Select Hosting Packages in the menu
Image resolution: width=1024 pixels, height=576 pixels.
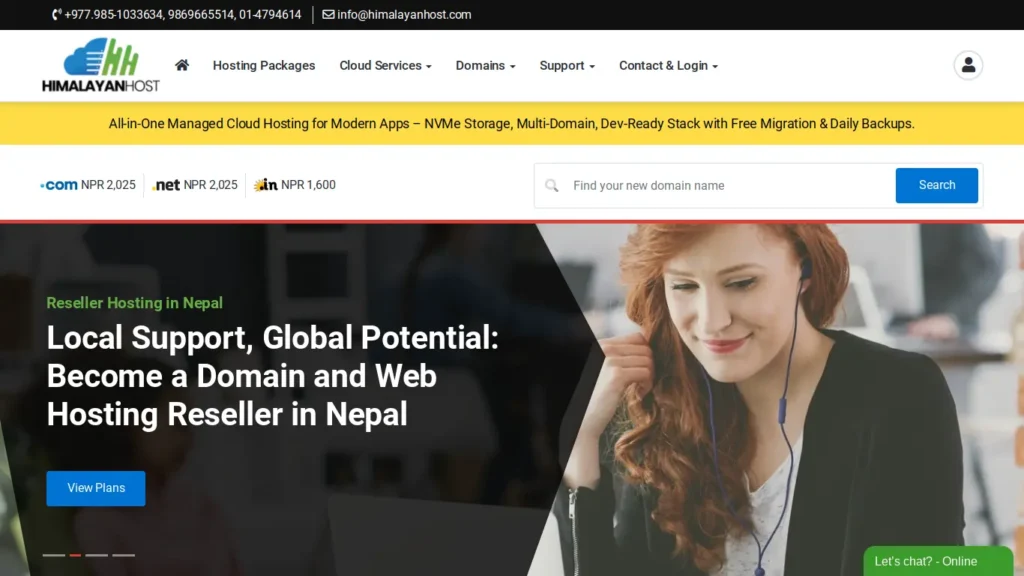click(x=263, y=66)
